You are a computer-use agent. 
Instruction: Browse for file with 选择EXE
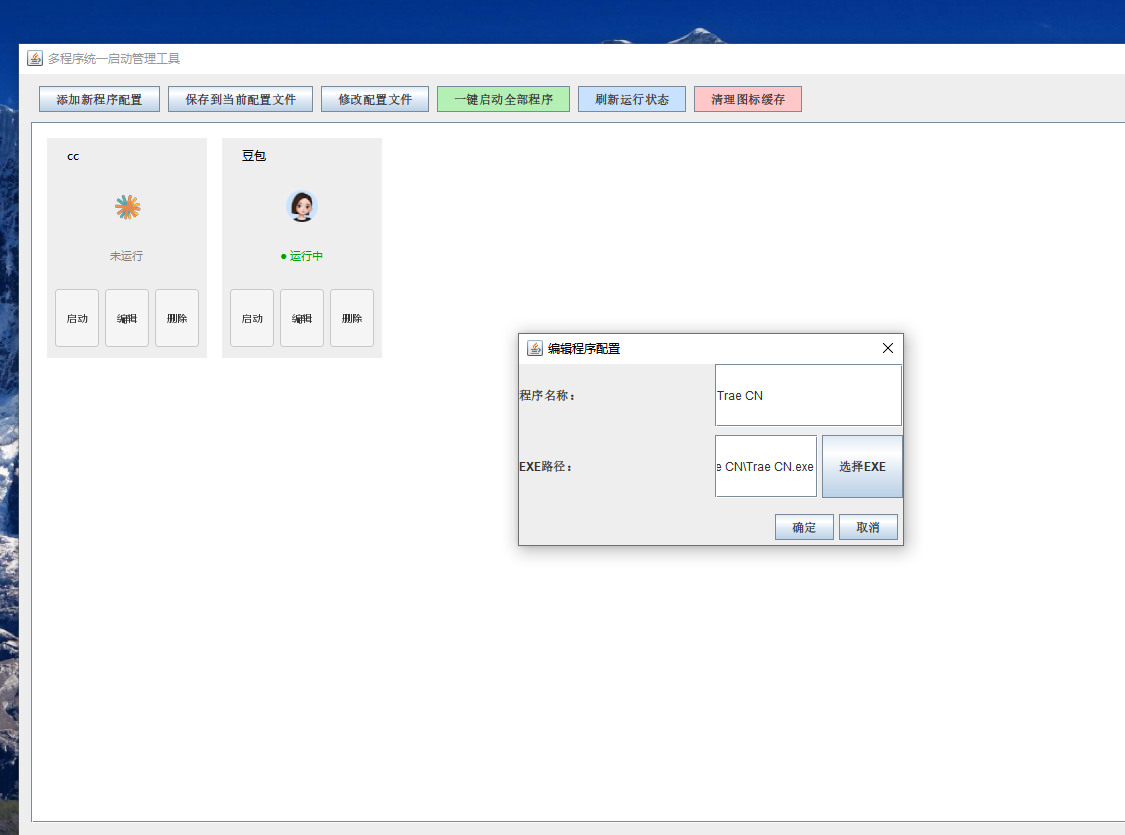862,466
